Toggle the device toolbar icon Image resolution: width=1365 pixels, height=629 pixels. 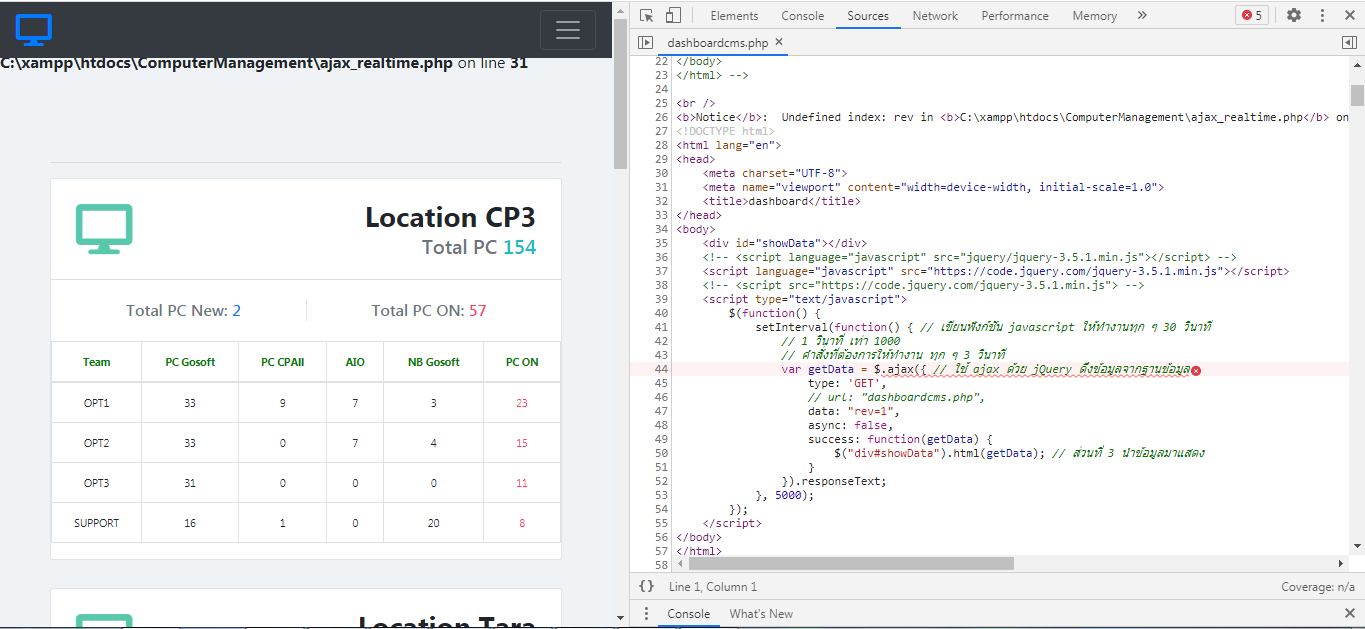(x=673, y=15)
